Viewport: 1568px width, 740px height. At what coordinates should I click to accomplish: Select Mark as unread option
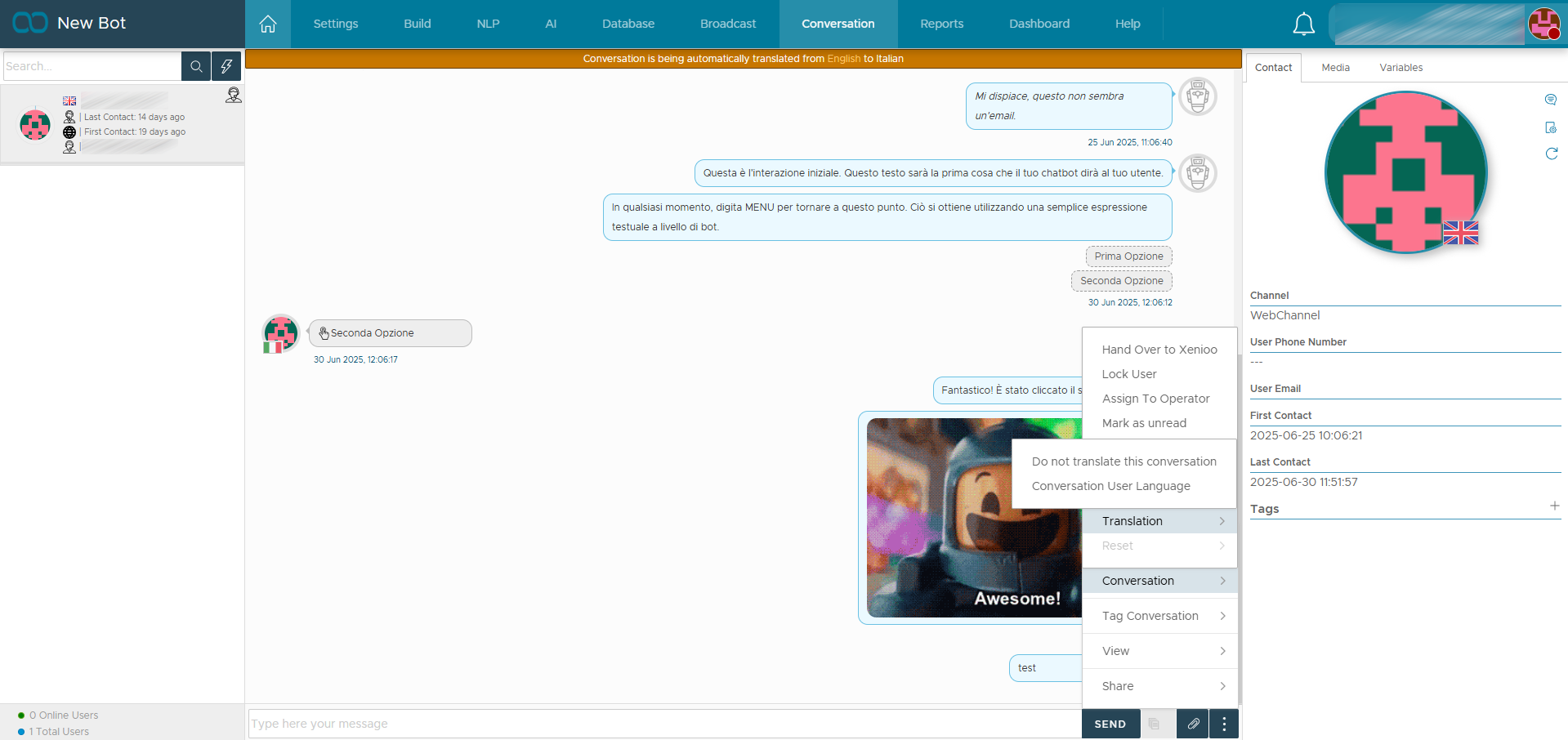tap(1144, 423)
